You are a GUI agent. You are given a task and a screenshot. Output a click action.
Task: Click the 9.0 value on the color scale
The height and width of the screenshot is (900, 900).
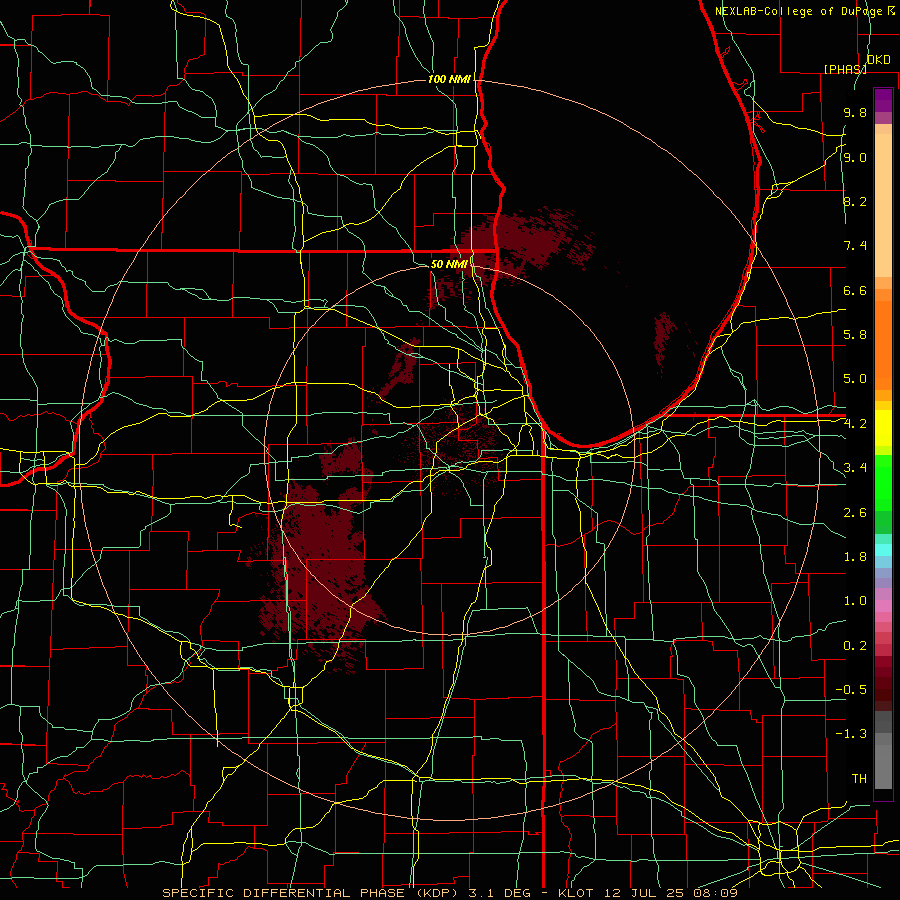coord(855,157)
